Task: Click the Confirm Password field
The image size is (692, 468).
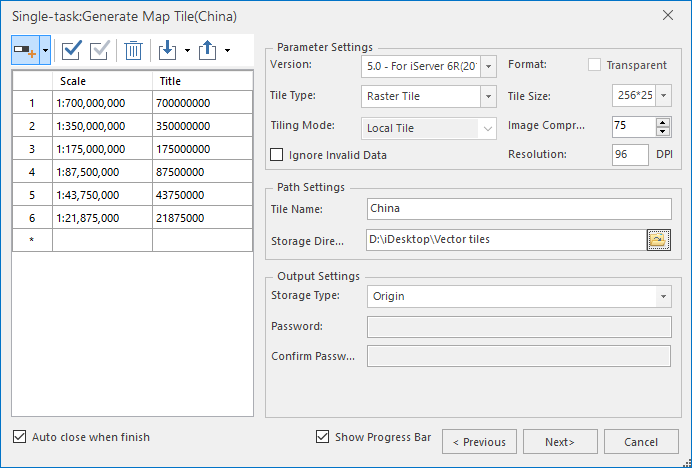Action: click(x=519, y=356)
